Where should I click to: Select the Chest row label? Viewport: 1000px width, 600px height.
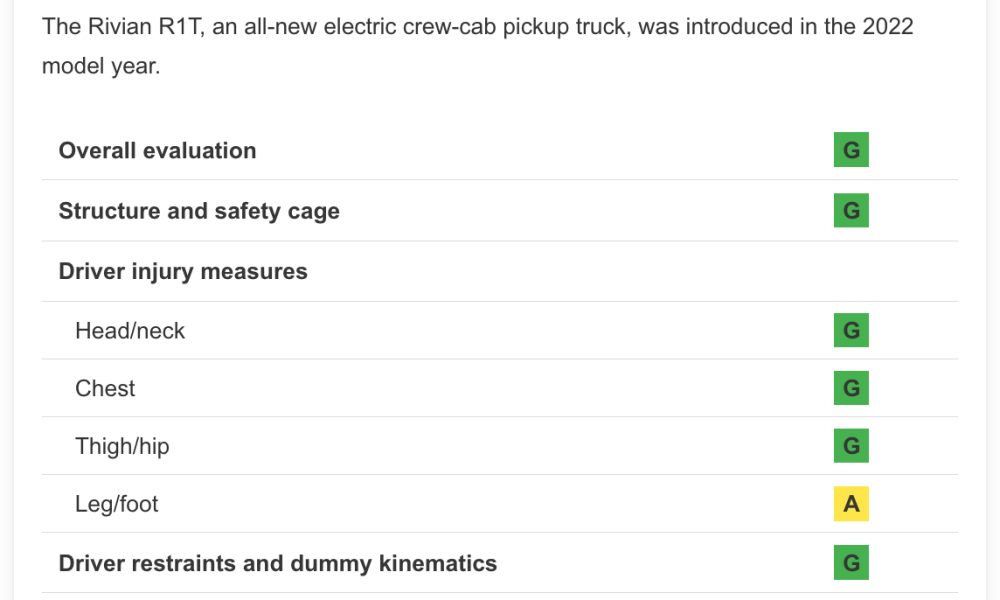coord(105,388)
